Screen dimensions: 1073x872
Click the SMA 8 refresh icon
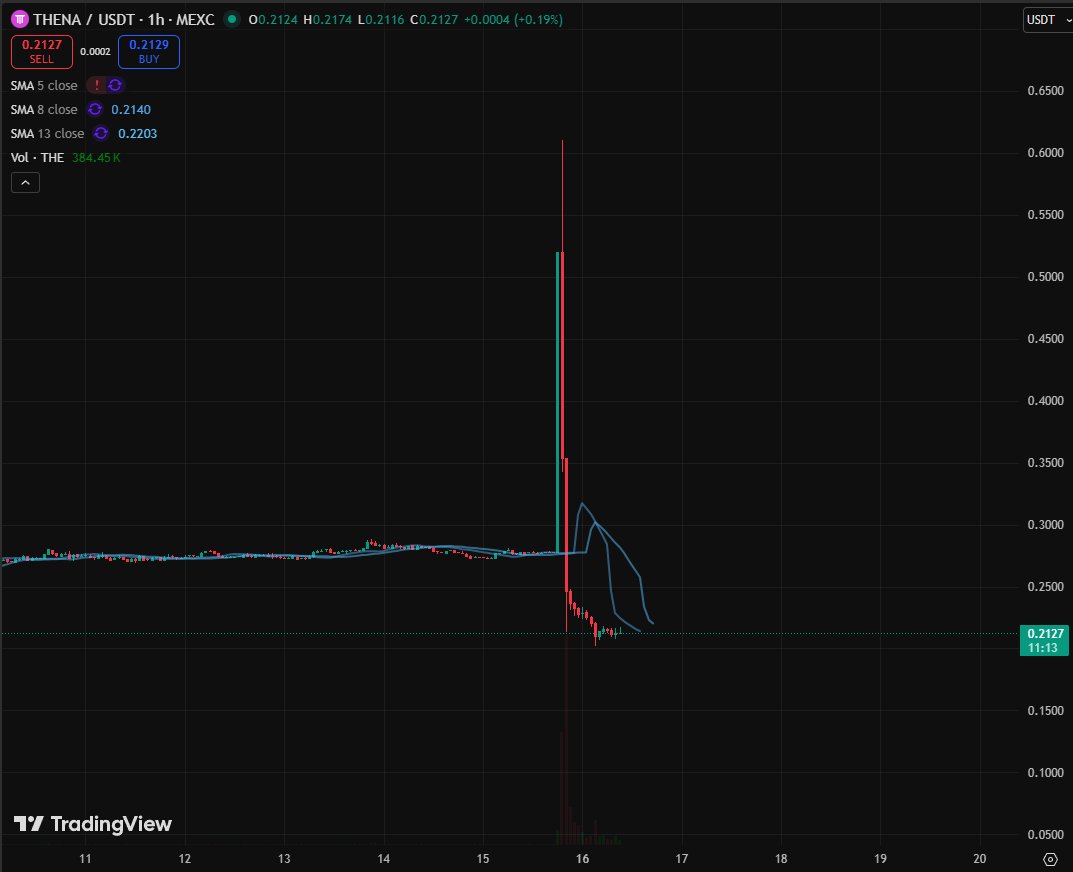pos(94,109)
